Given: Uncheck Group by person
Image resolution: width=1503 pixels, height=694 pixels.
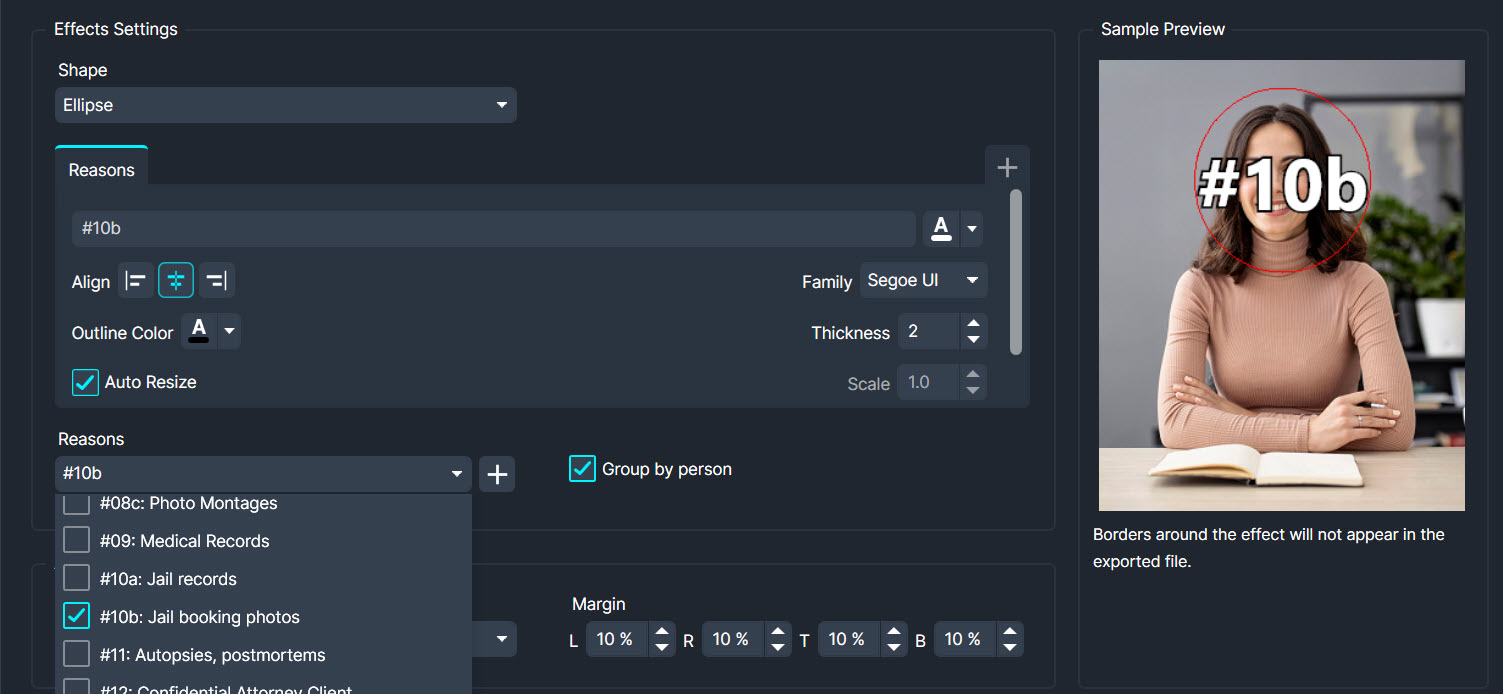Looking at the screenshot, I should click(x=582, y=468).
